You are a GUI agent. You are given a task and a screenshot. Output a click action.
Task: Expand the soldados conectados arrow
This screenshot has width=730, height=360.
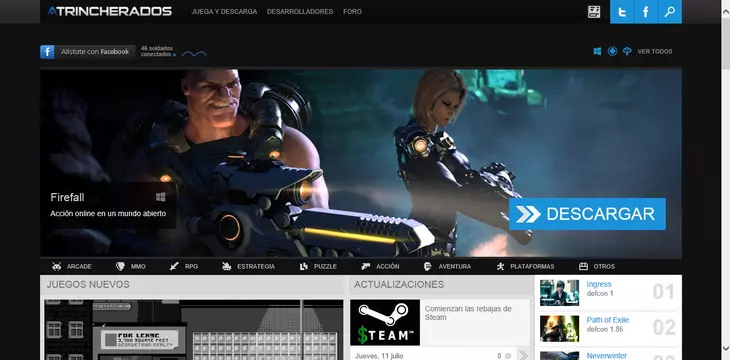175,55
